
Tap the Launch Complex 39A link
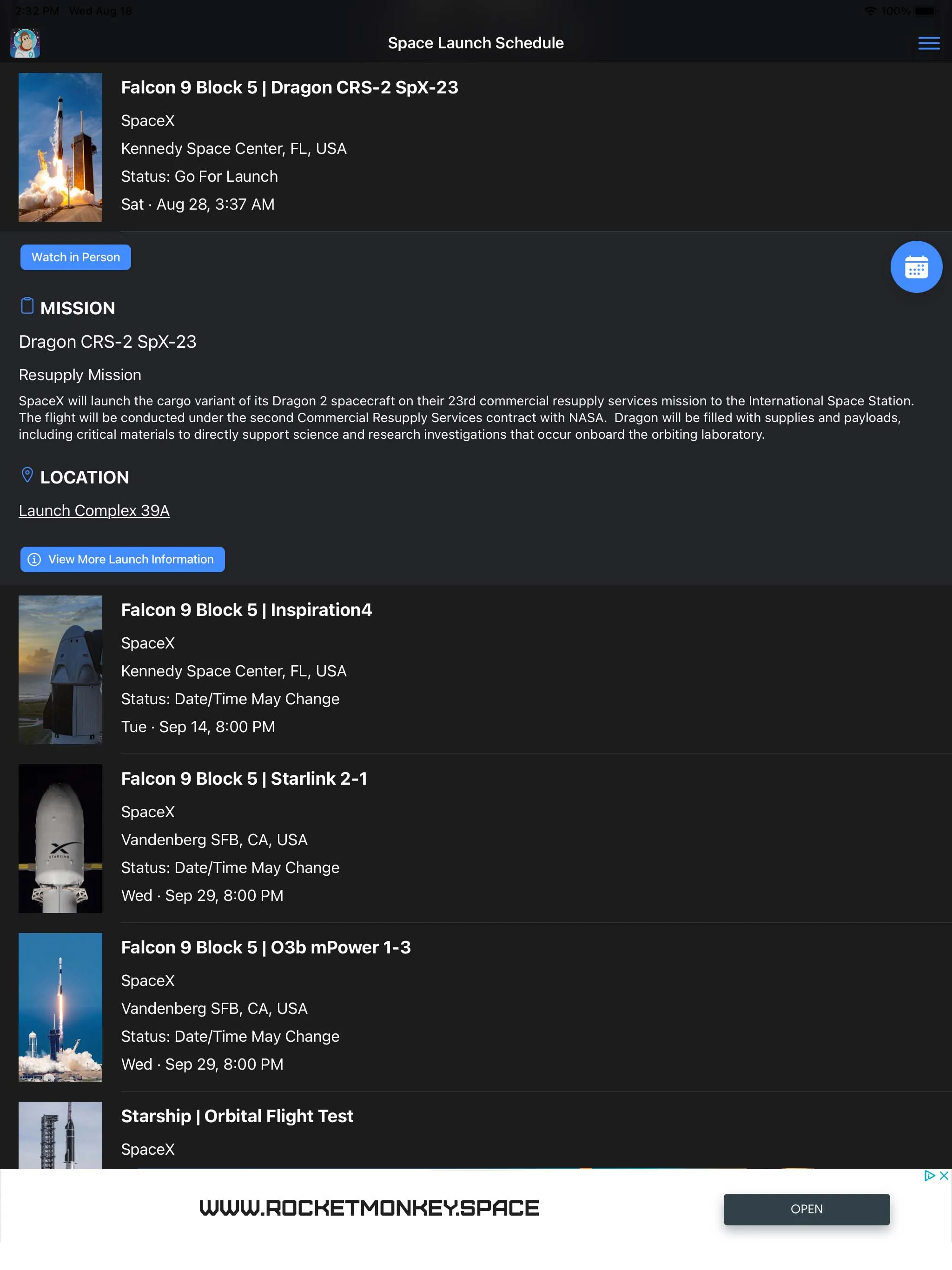(94, 510)
